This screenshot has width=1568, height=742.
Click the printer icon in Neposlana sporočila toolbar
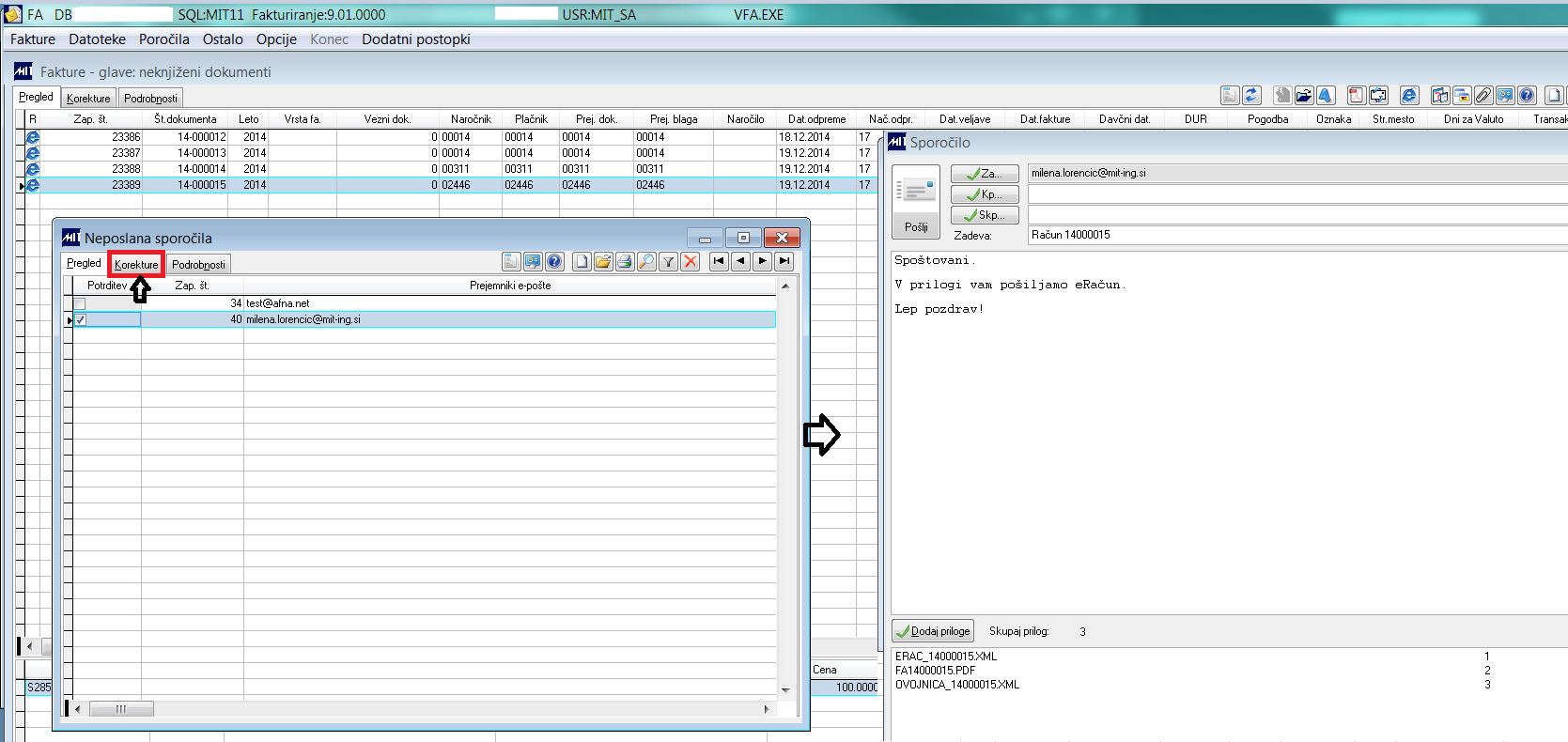[625, 262]
